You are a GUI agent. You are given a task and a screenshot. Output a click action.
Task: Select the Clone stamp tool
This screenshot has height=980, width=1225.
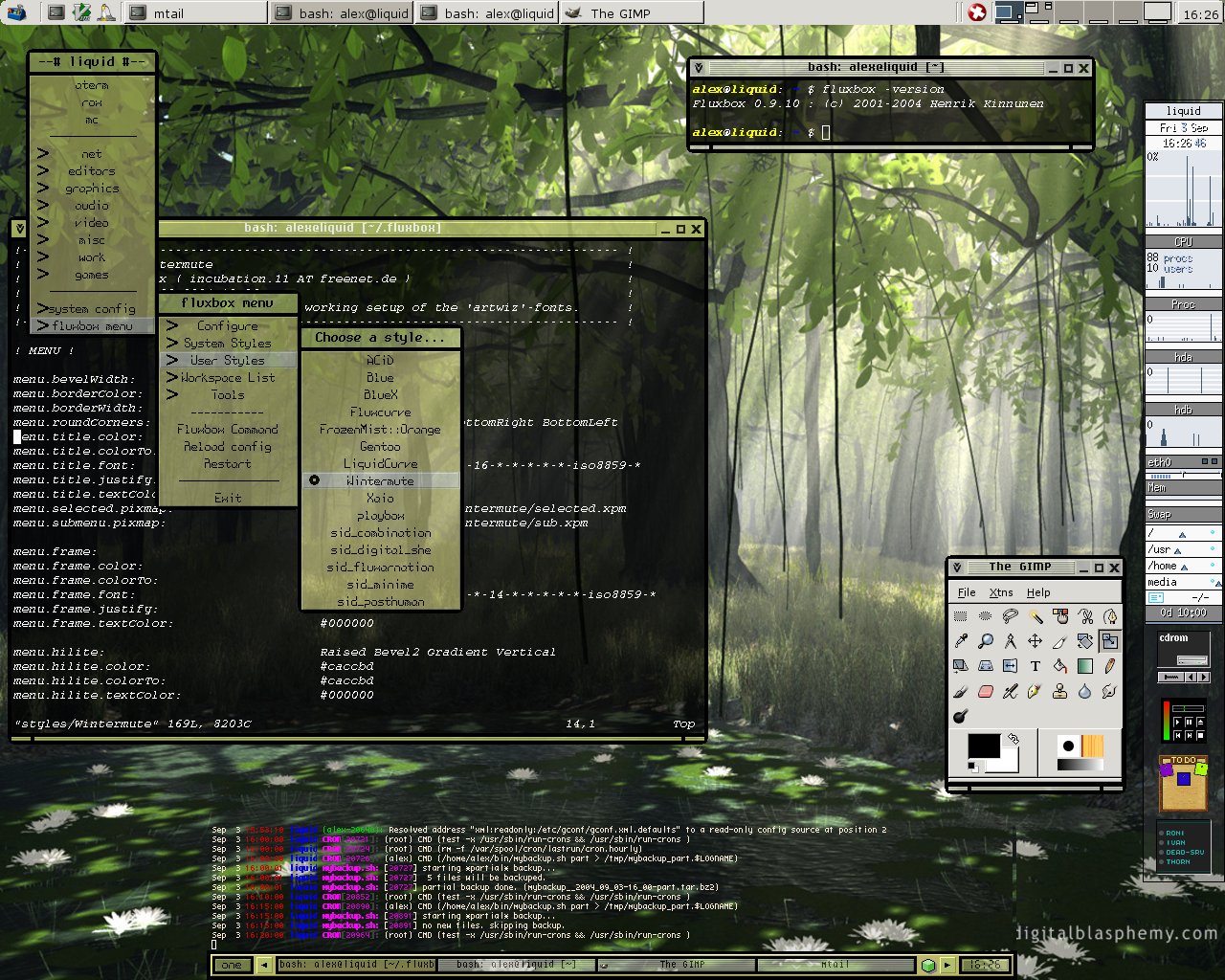pyautogui.click(x=1059, y=691)
